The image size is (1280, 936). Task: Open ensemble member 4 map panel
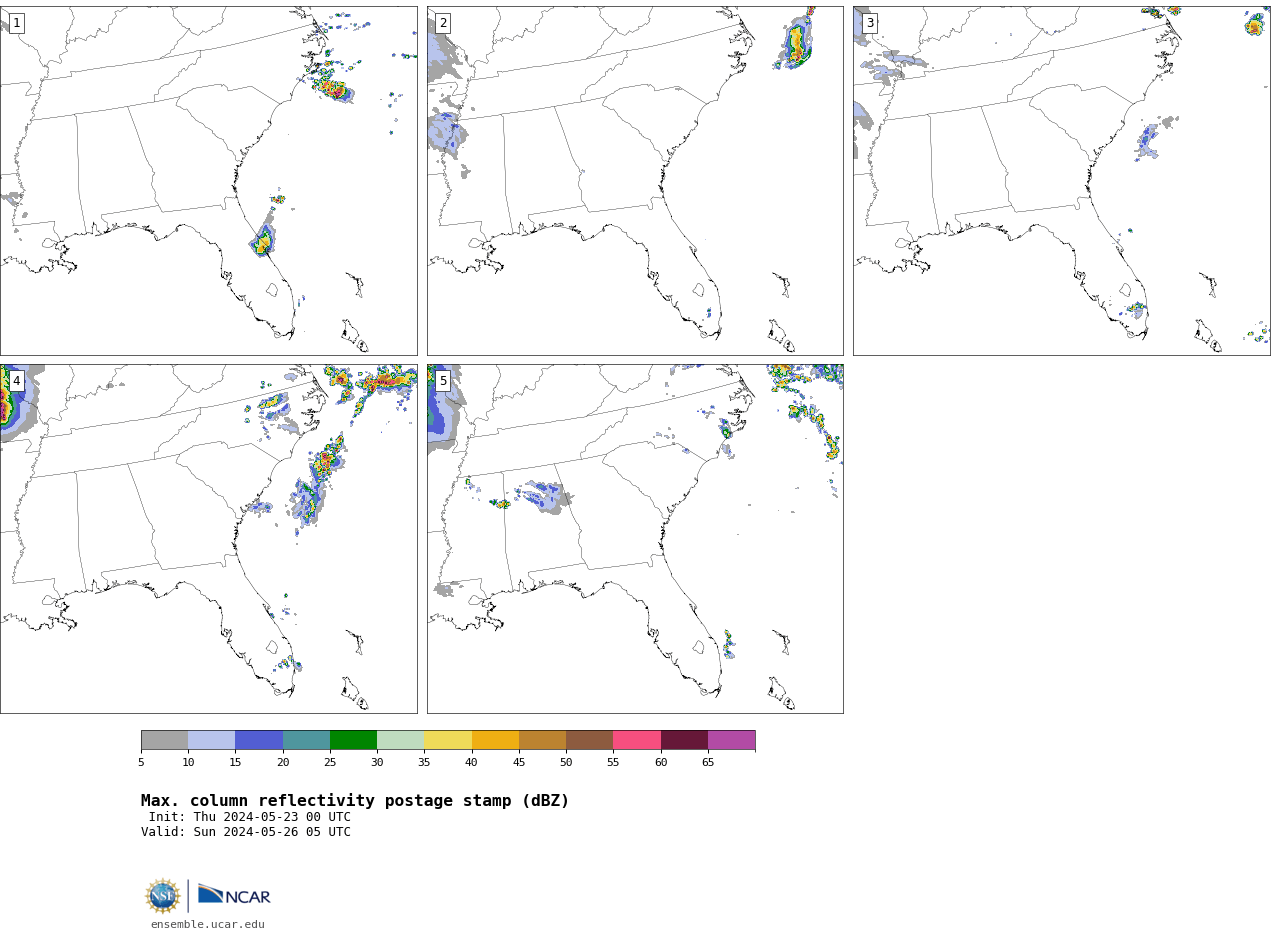coord(209,539)
